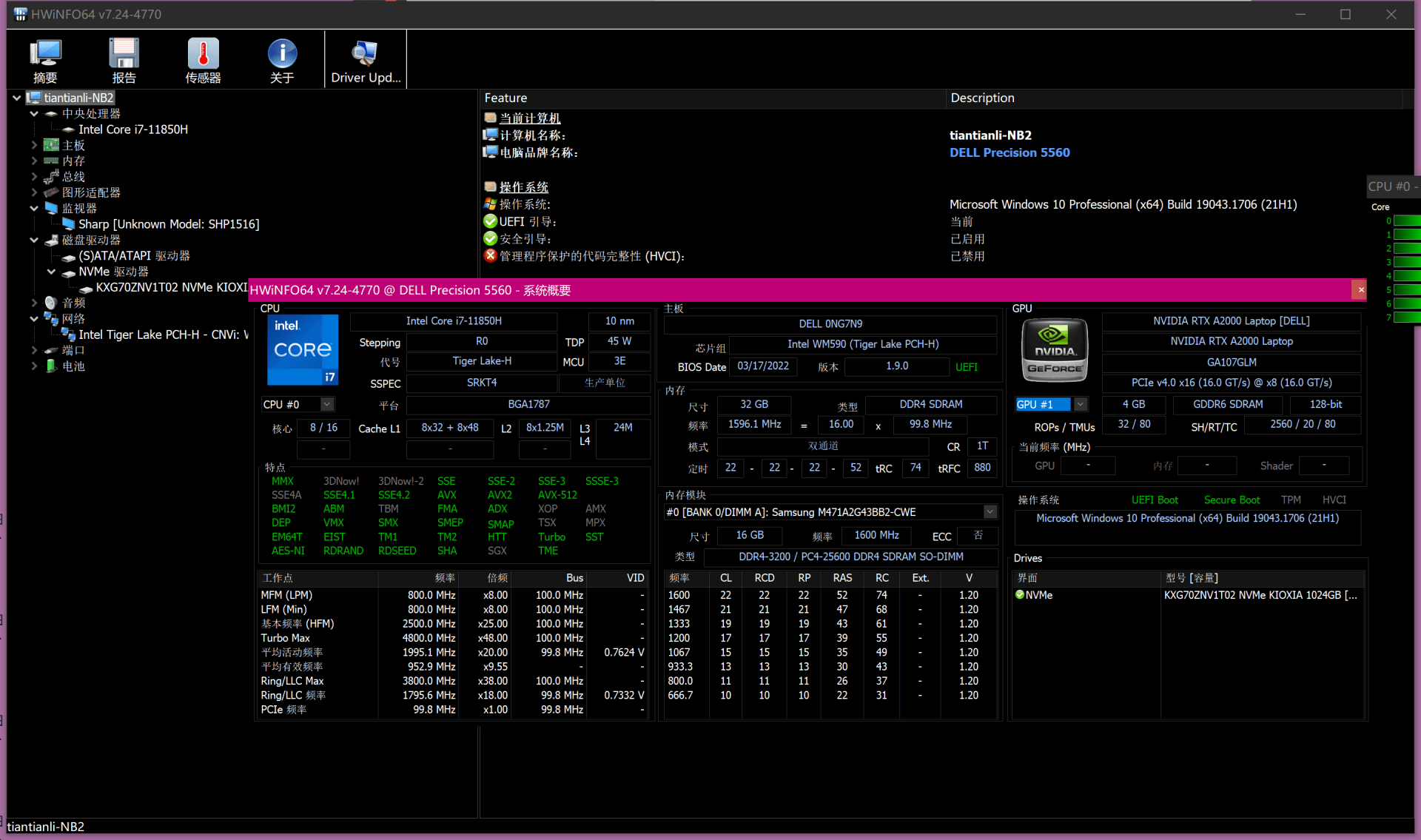Click the 音频 audio speaker icon
This screenshot has width=1421, height=840.
[51, 303]
